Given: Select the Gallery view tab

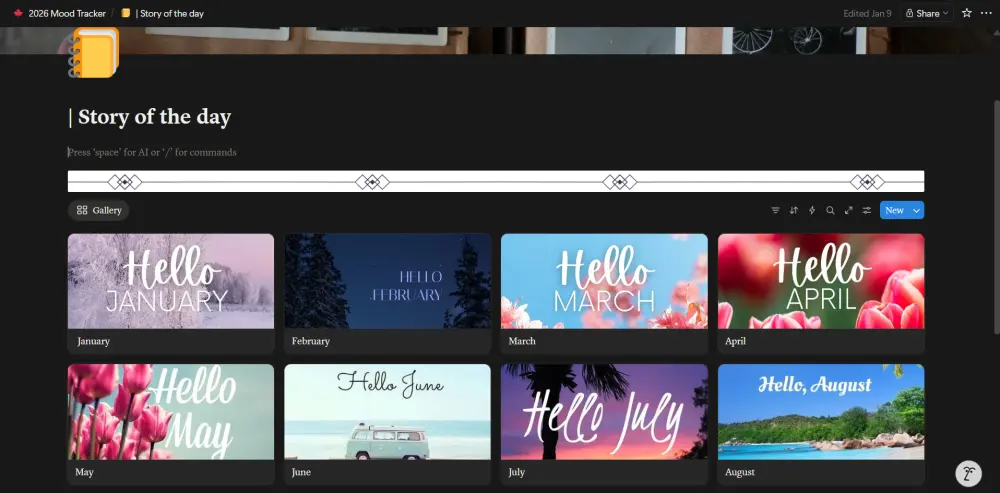Looking at the screenshot, I should click(x=99, y=210).
